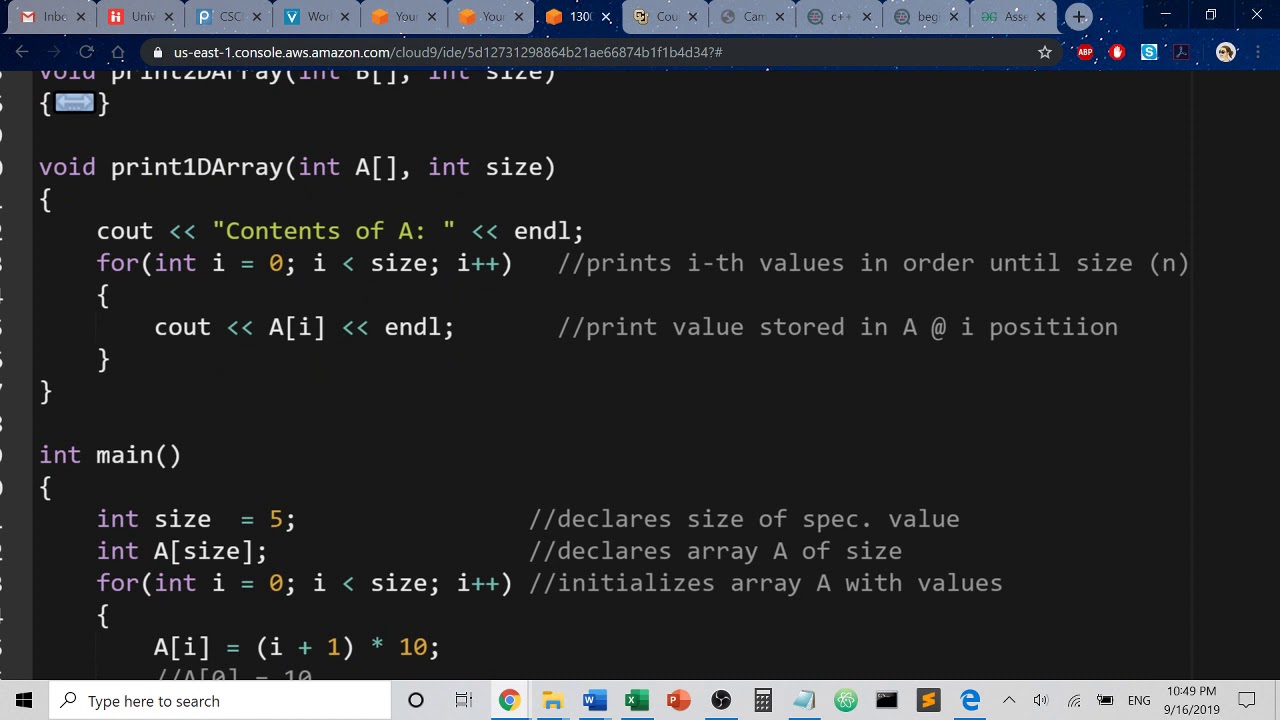Open Command Prompt from taskbar
Screen dimensions: 1280x720
click(887, 700)
